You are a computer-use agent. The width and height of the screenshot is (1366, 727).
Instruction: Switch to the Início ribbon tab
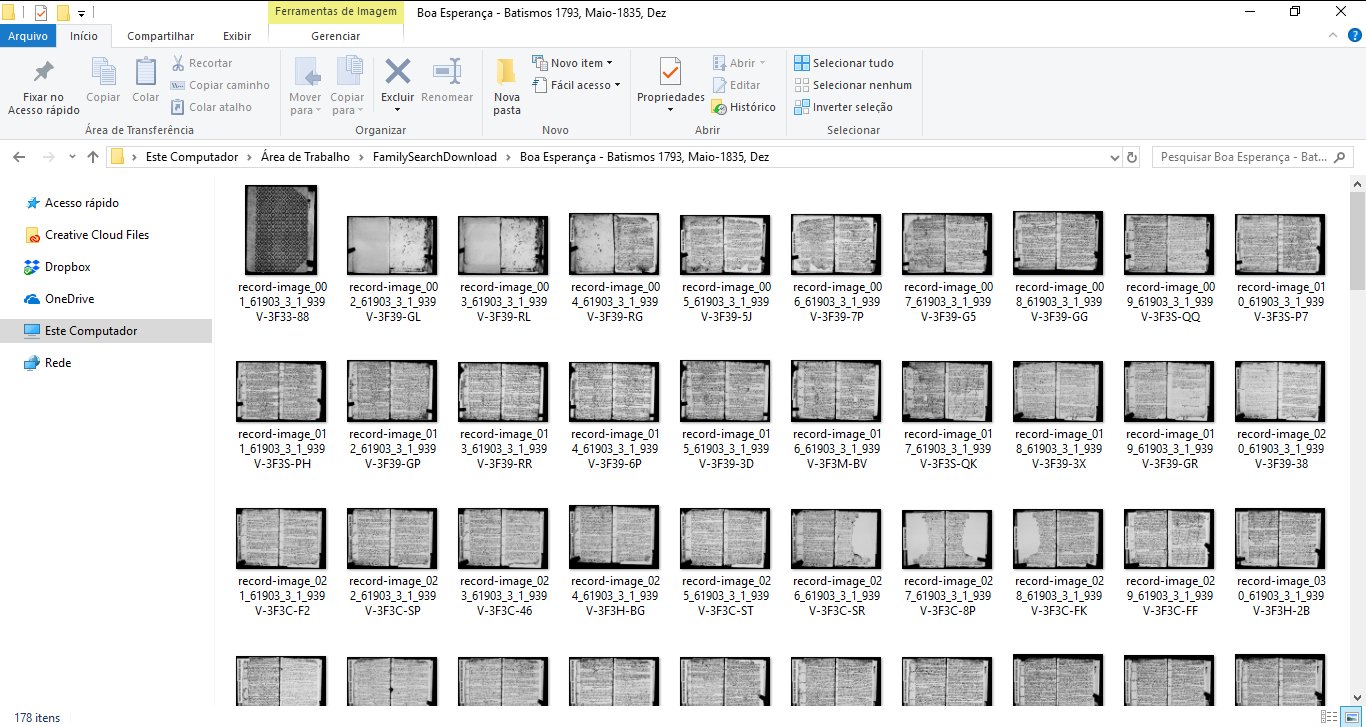pyautogui.click(x=84, y=36)
